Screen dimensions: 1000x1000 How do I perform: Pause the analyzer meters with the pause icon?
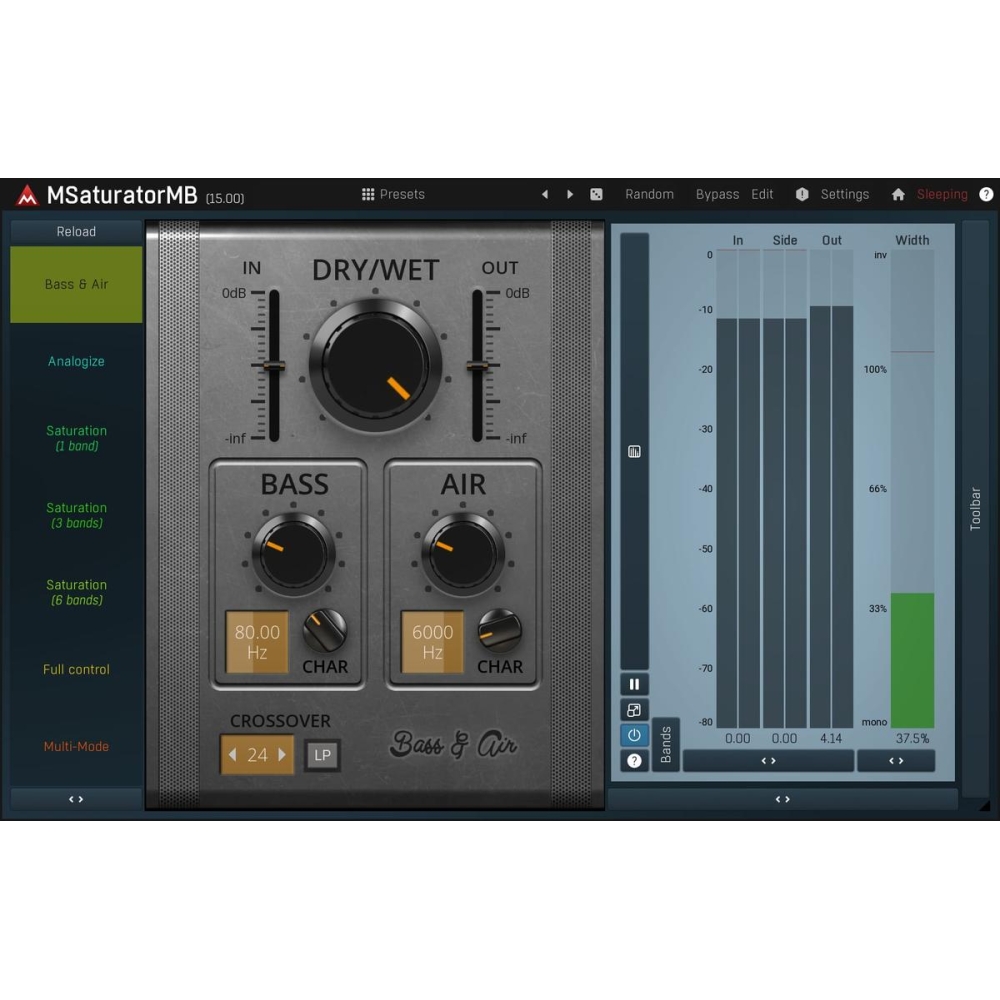tap(634, 683)
